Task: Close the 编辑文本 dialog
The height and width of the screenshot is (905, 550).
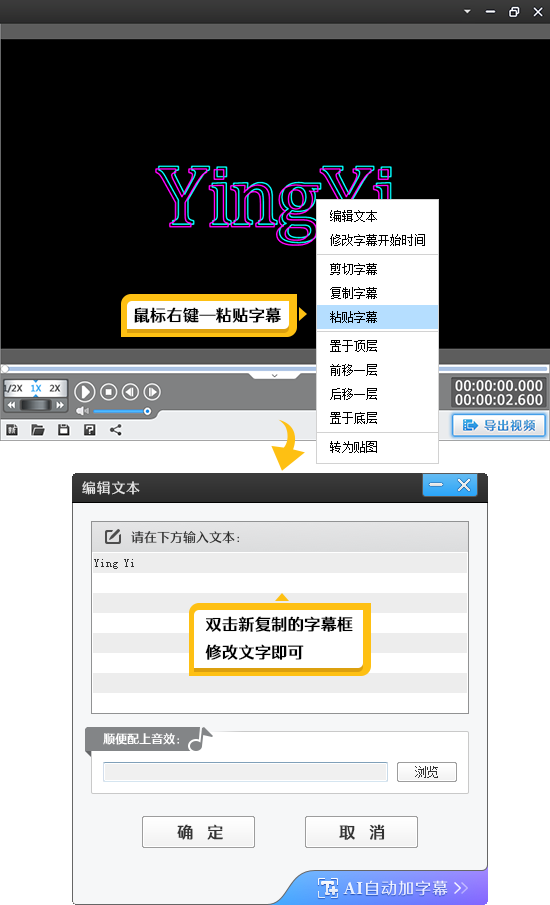Action: pos(464,485)
